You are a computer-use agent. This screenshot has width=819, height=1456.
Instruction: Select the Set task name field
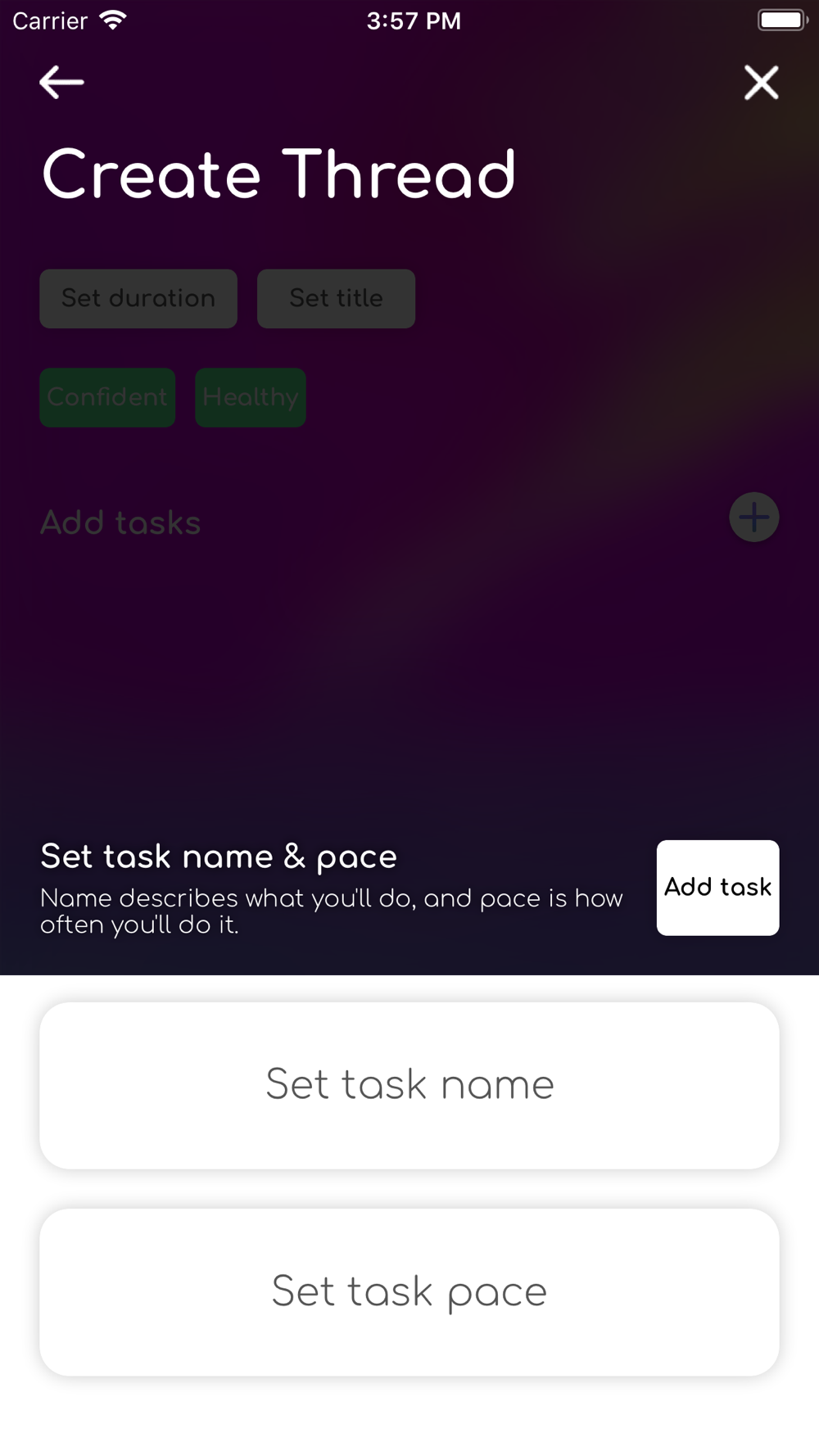point(409,1085)
